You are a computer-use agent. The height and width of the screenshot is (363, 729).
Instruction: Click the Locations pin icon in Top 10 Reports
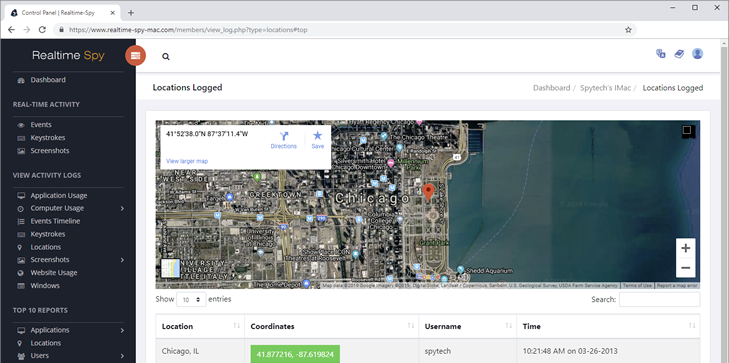tap(20, 343)
